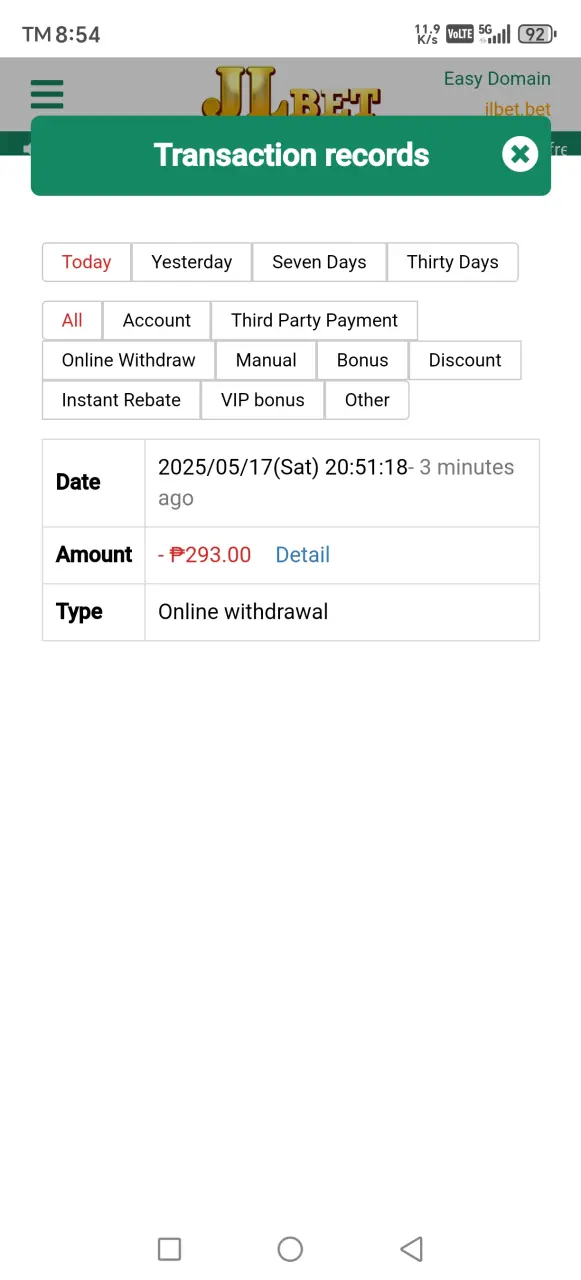Tap the Android home circle button
The height and width of the screenshot is (1280, 581).
pyautogui.click(x=290, y=1248)
